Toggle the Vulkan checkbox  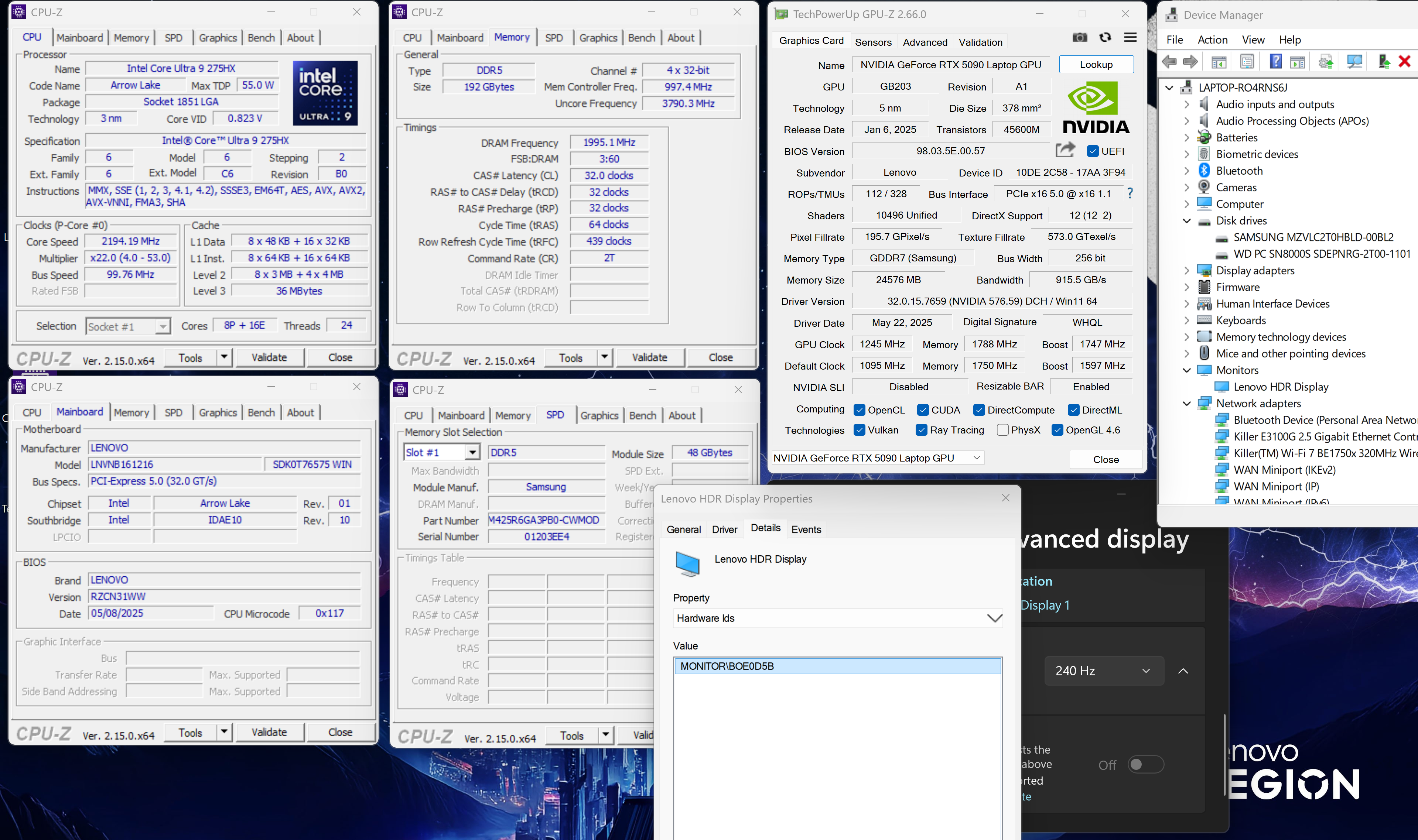pyautogui.click(x=859, y=430)
